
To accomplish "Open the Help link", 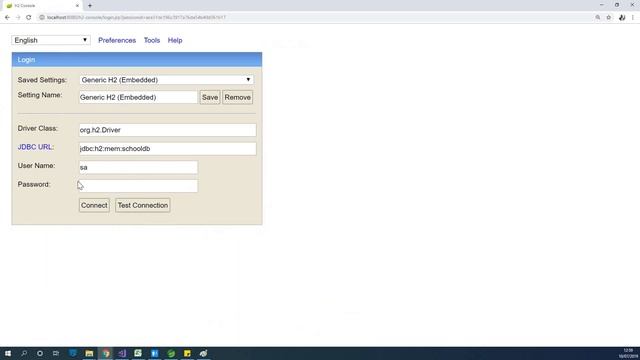I will (175, 40).
